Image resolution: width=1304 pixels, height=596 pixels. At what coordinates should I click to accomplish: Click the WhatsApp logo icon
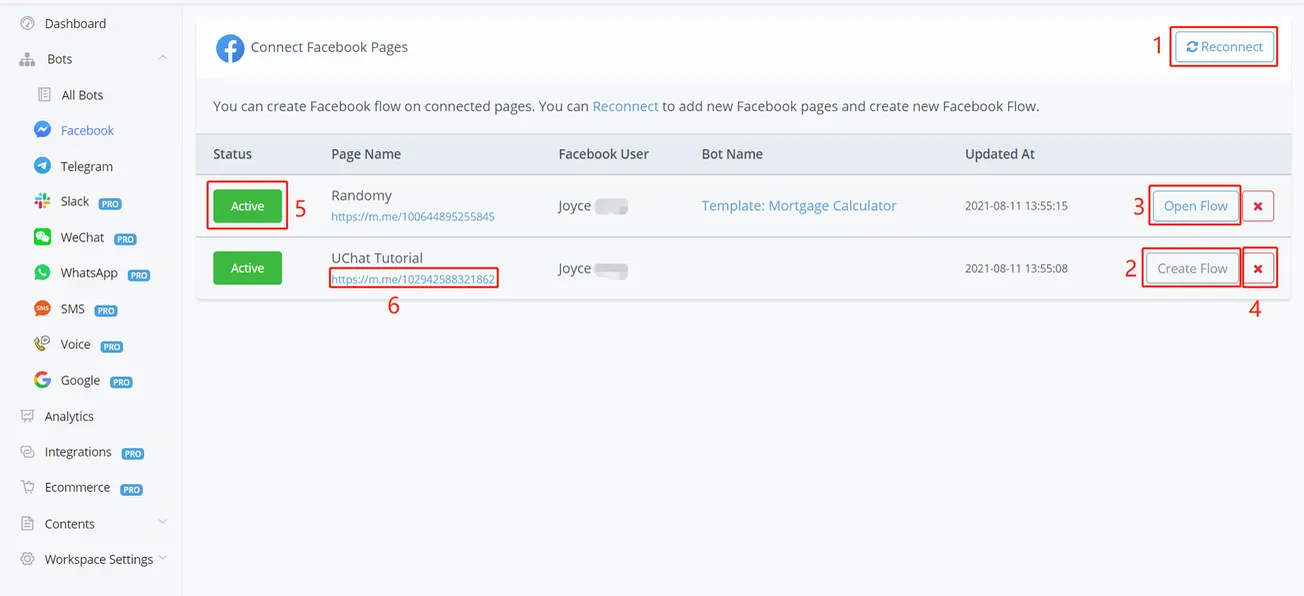(43, 273)
